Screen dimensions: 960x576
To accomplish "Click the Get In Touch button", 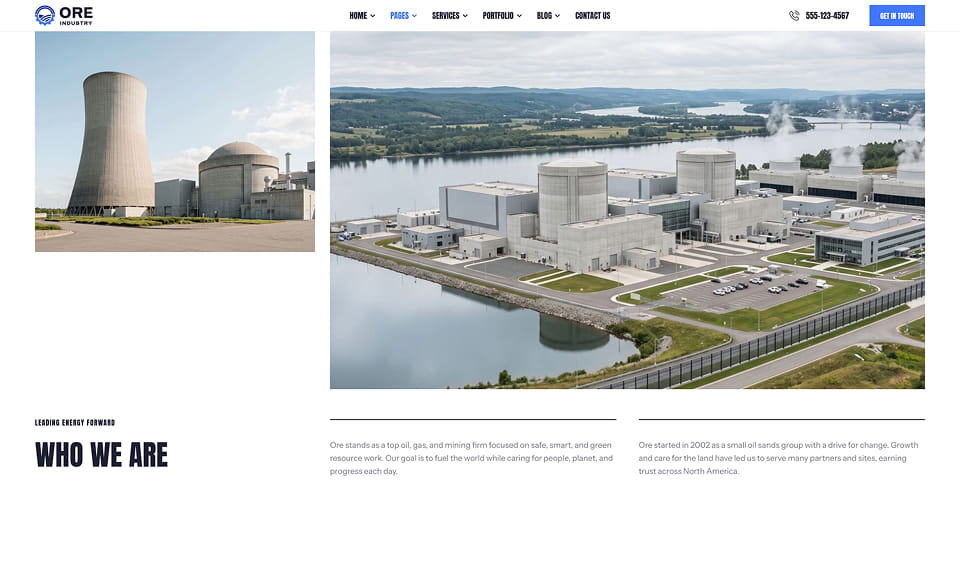I will [x=897, y=16].
